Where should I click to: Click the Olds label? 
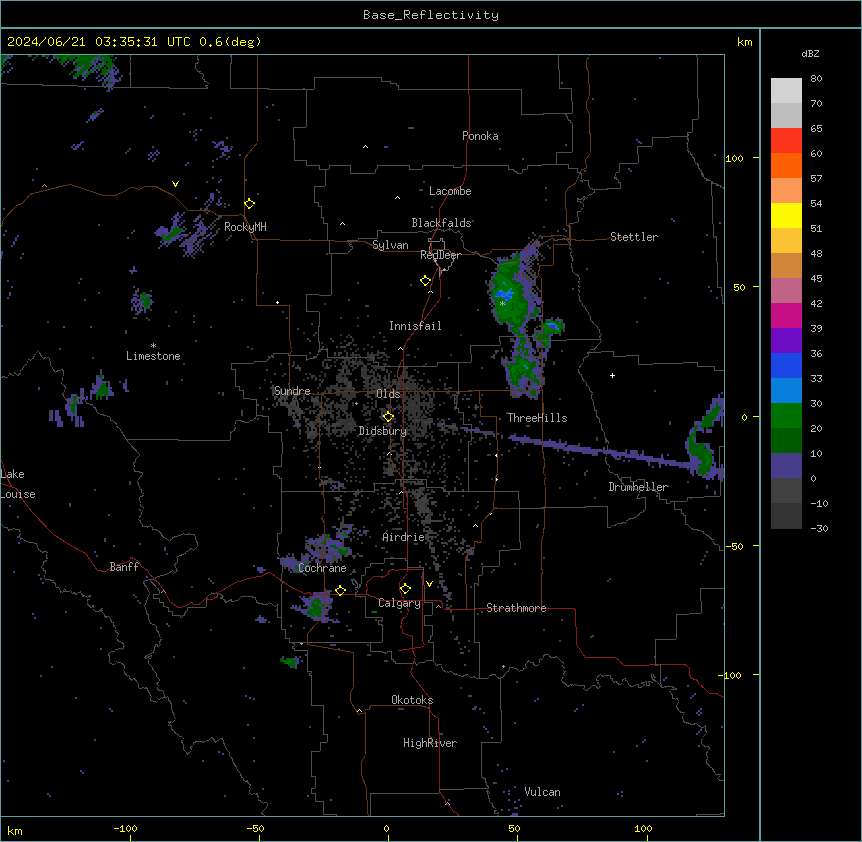pyautogui.click(x=388, y=394)
